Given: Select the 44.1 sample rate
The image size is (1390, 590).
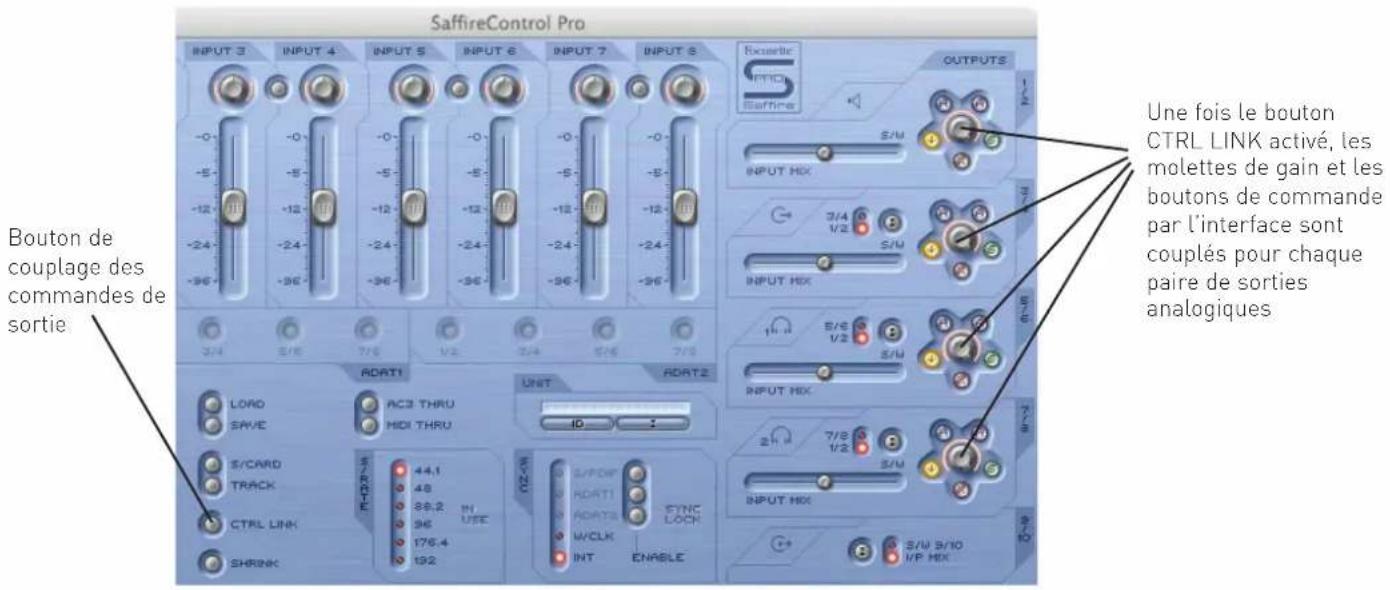Looking at the screenshot, I should tap(398, 470).
